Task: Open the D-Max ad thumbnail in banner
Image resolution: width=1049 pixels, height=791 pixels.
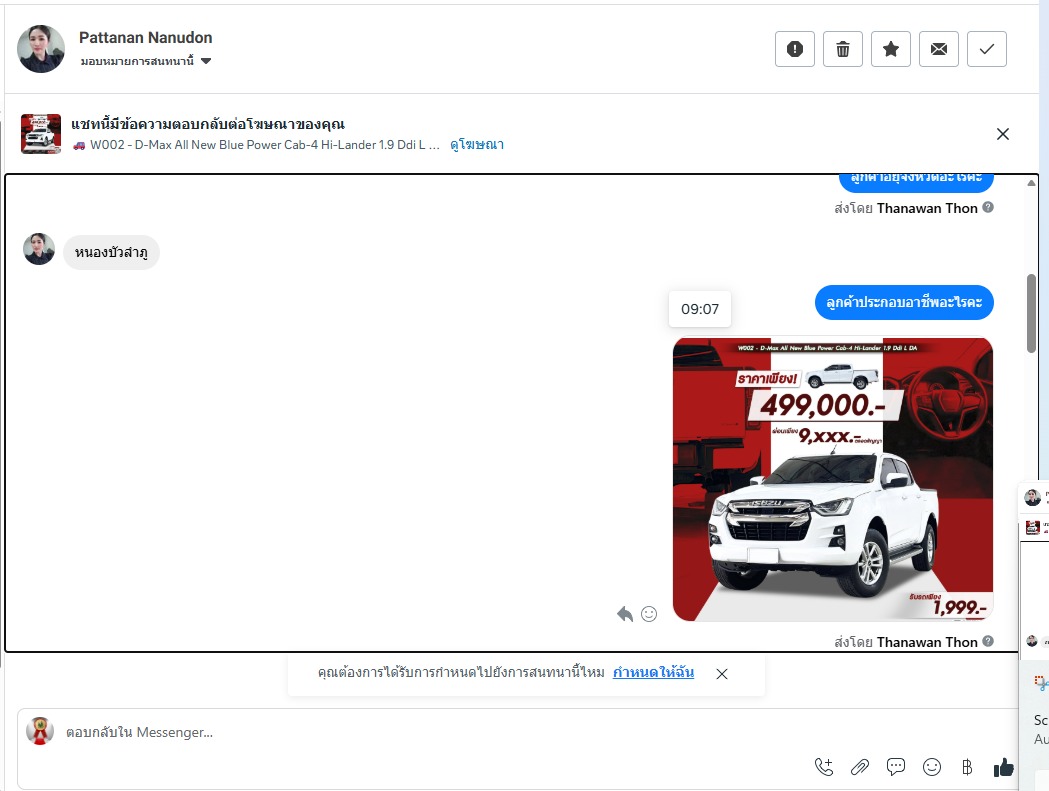Action: [x=41, y=134]
